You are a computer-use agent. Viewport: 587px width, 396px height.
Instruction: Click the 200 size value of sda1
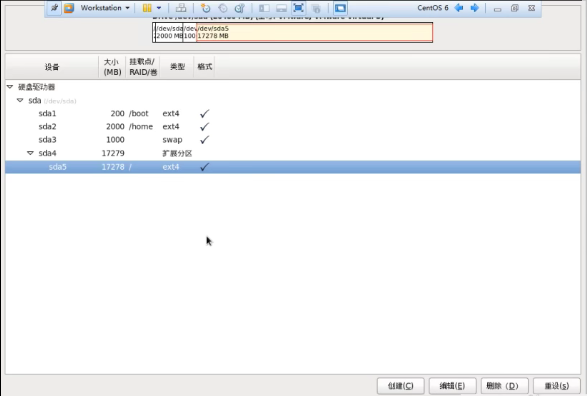click(117, 113)
